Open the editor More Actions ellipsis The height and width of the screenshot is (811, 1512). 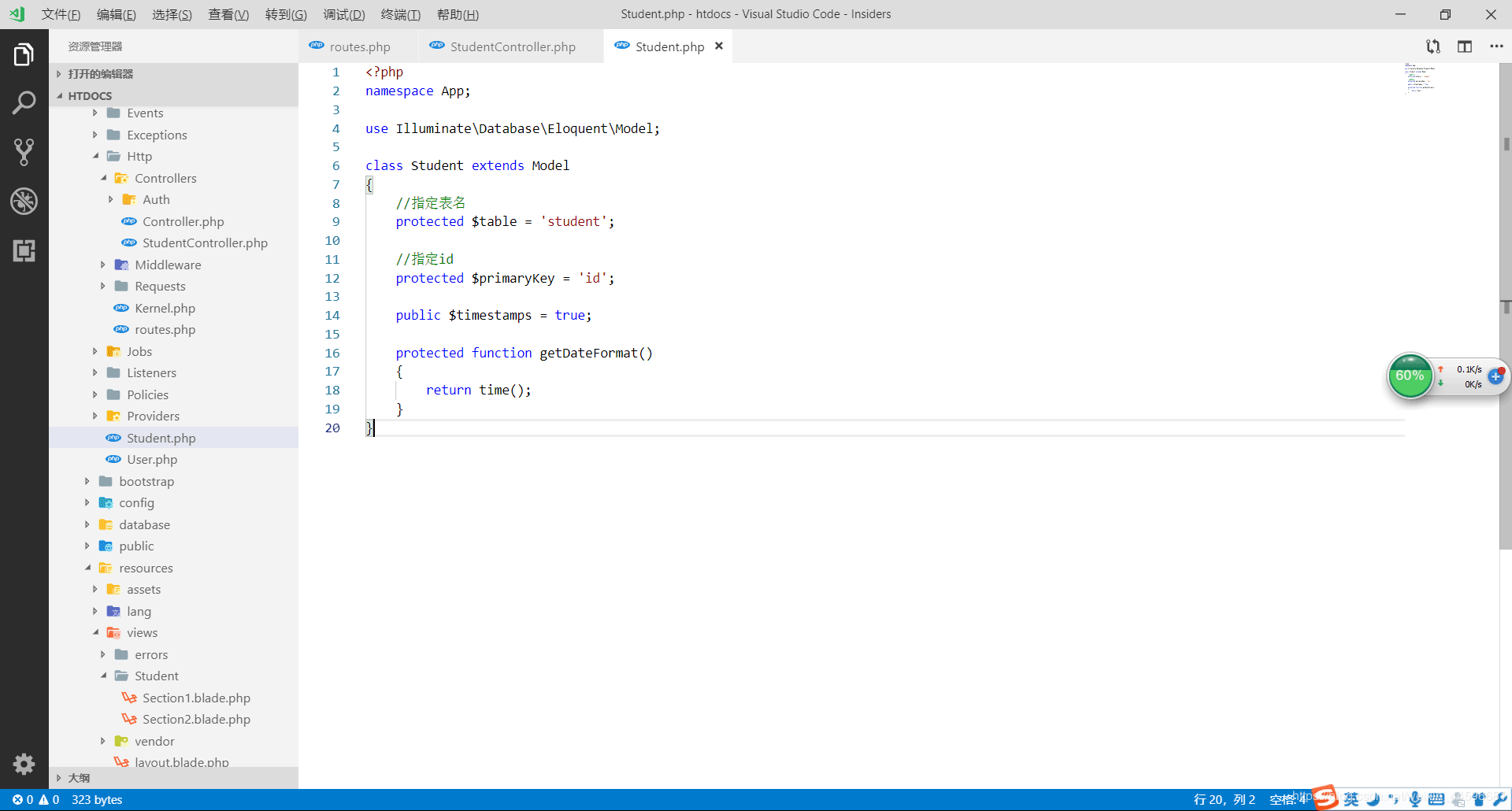tap(1496, 46)
